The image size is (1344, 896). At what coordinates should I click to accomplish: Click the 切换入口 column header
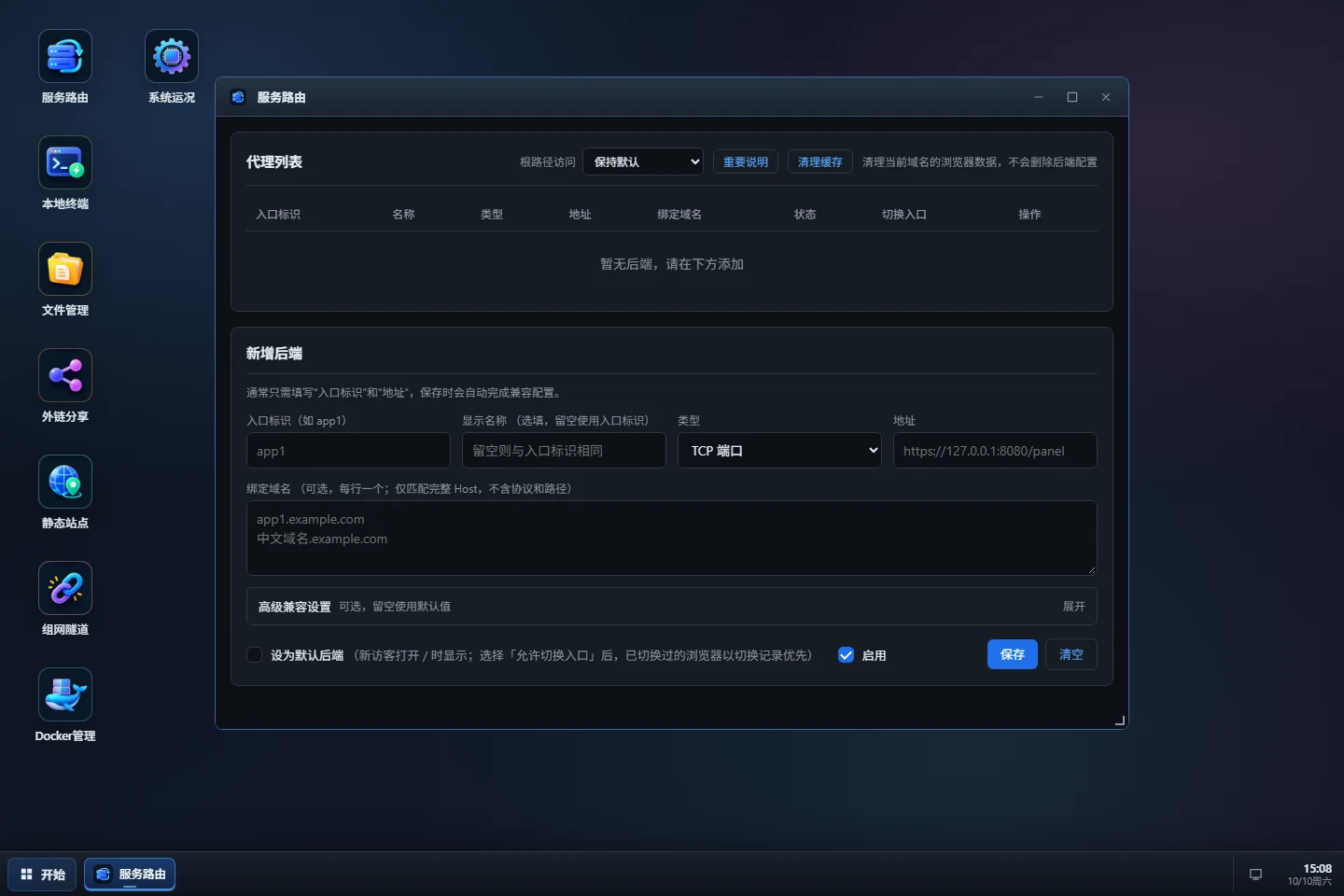[x=904, y=214]
